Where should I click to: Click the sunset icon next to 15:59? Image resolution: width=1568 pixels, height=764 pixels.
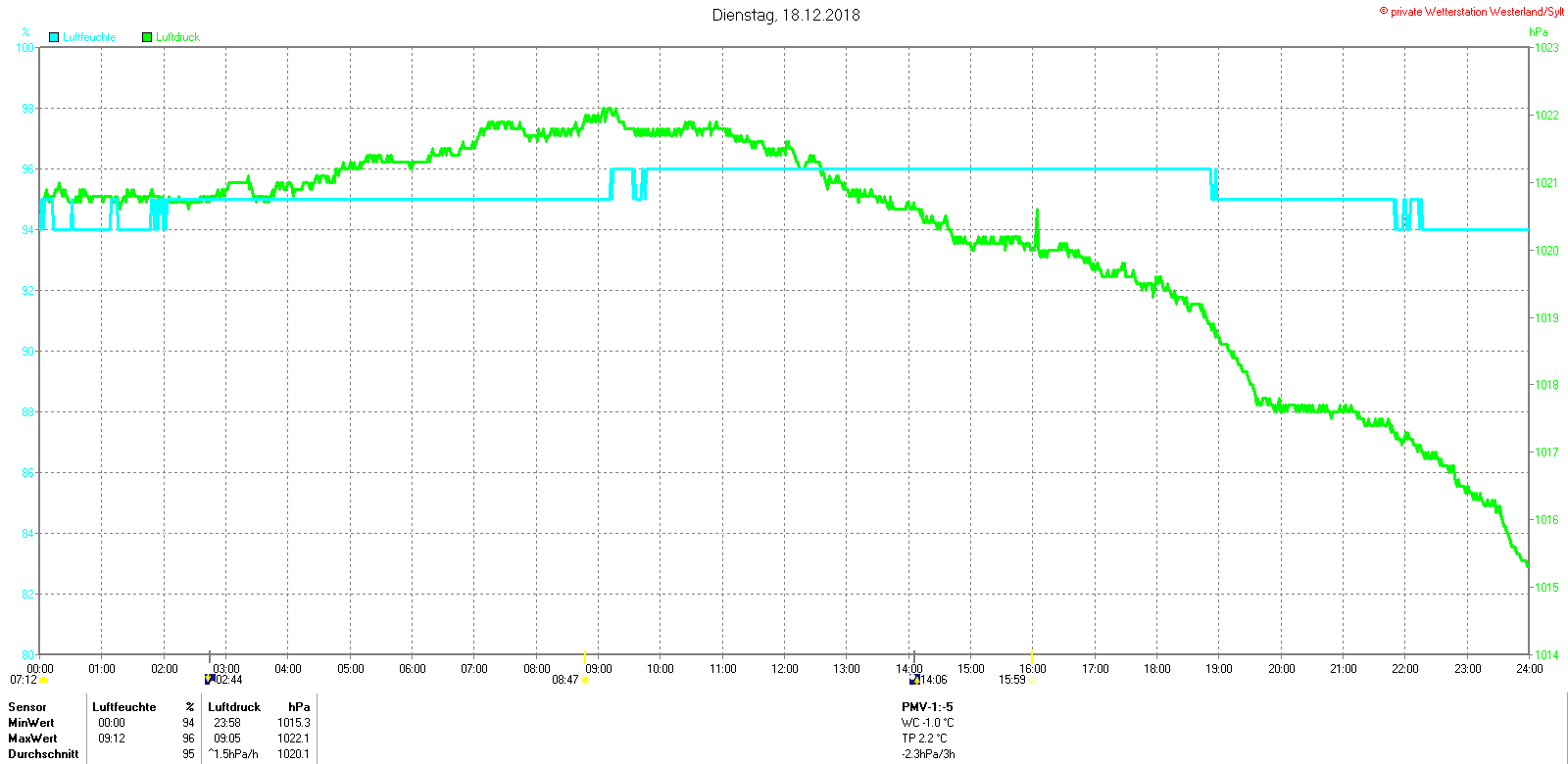1031,680
